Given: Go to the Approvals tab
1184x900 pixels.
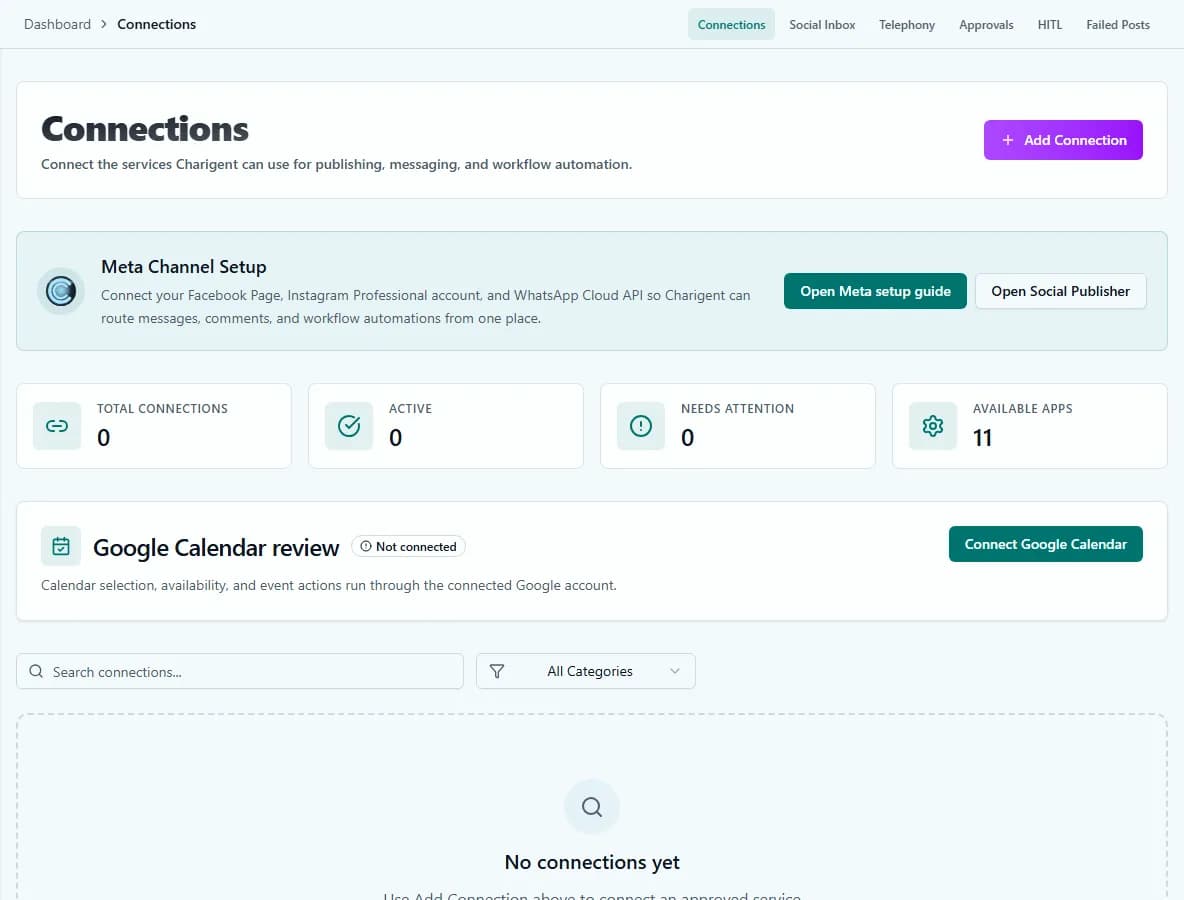Looking at the screenshot, I should (986, 24).
